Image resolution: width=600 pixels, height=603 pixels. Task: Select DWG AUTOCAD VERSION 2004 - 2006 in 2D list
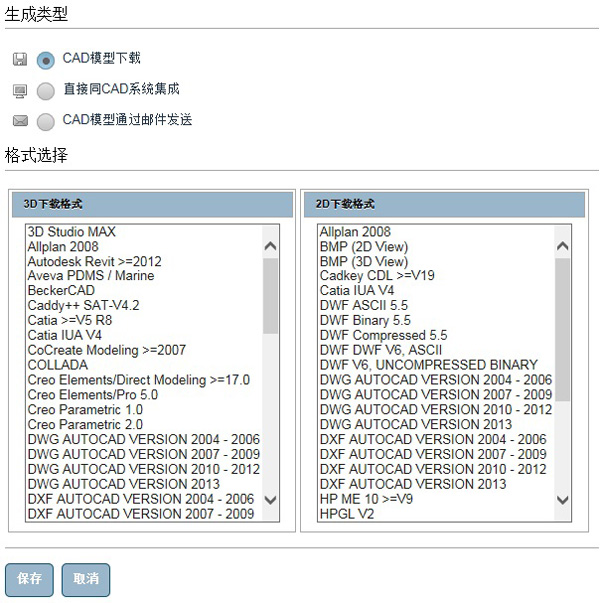point(437,380)
